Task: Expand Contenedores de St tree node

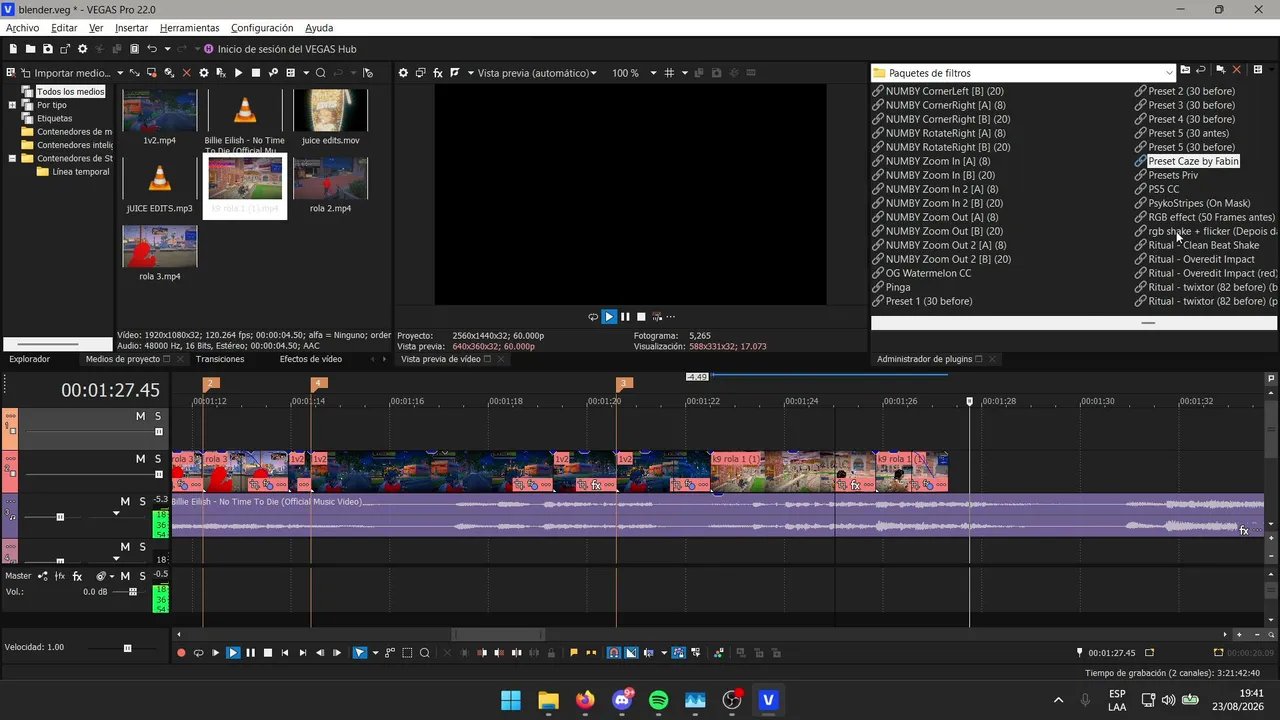Action: 12,158
